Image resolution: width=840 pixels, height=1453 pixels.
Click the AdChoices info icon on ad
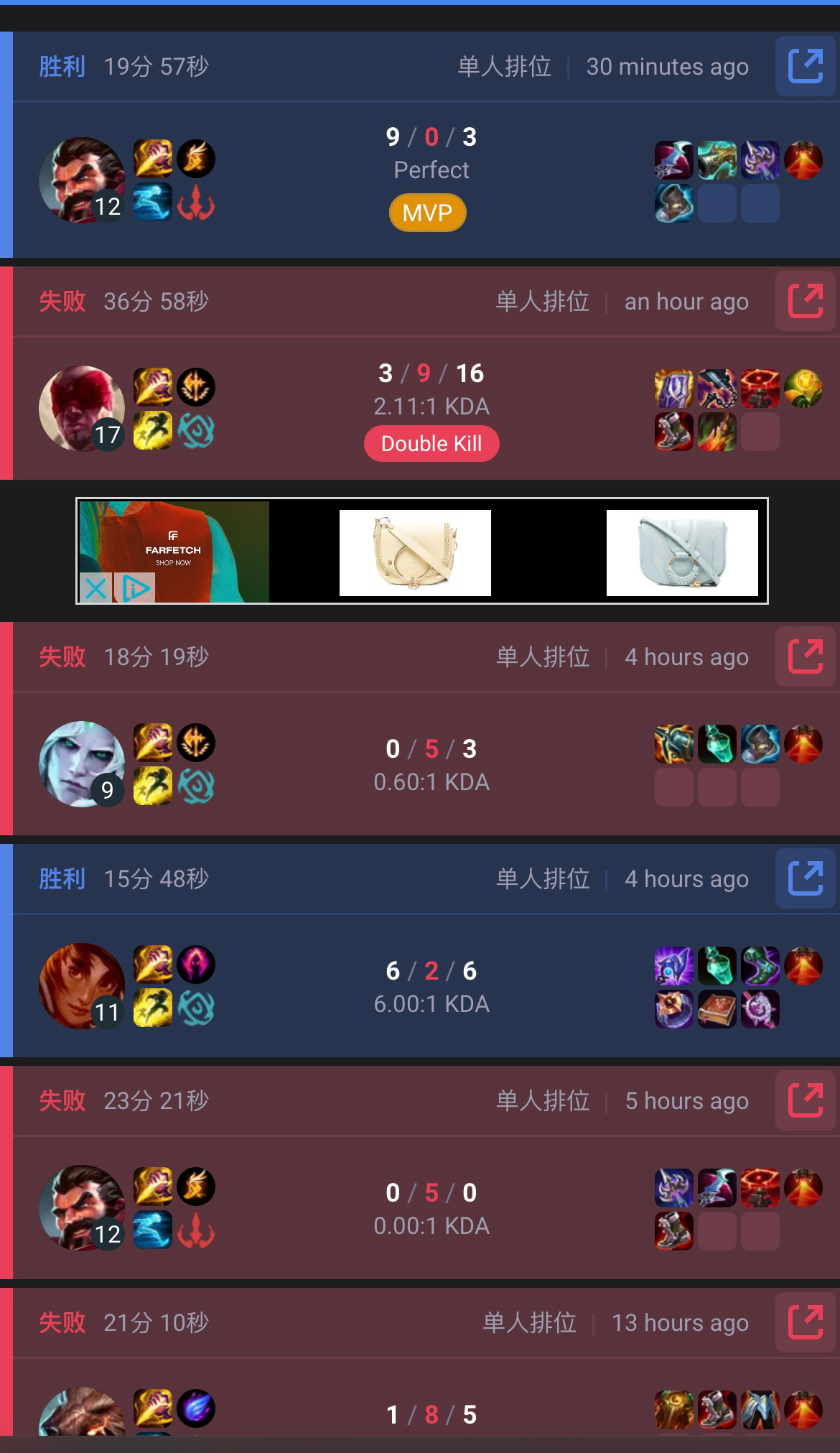(x=136, y=589)
